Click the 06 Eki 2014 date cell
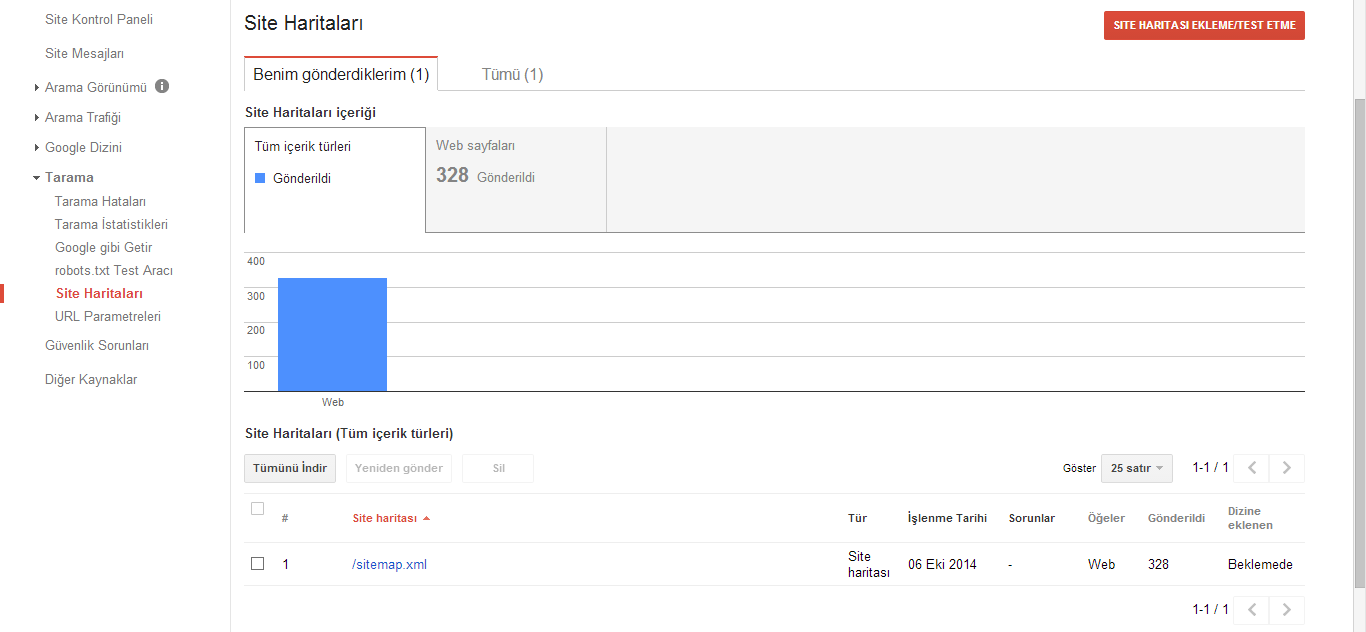The width and height of the screenshot is (1366, 632). pos(942,564)
